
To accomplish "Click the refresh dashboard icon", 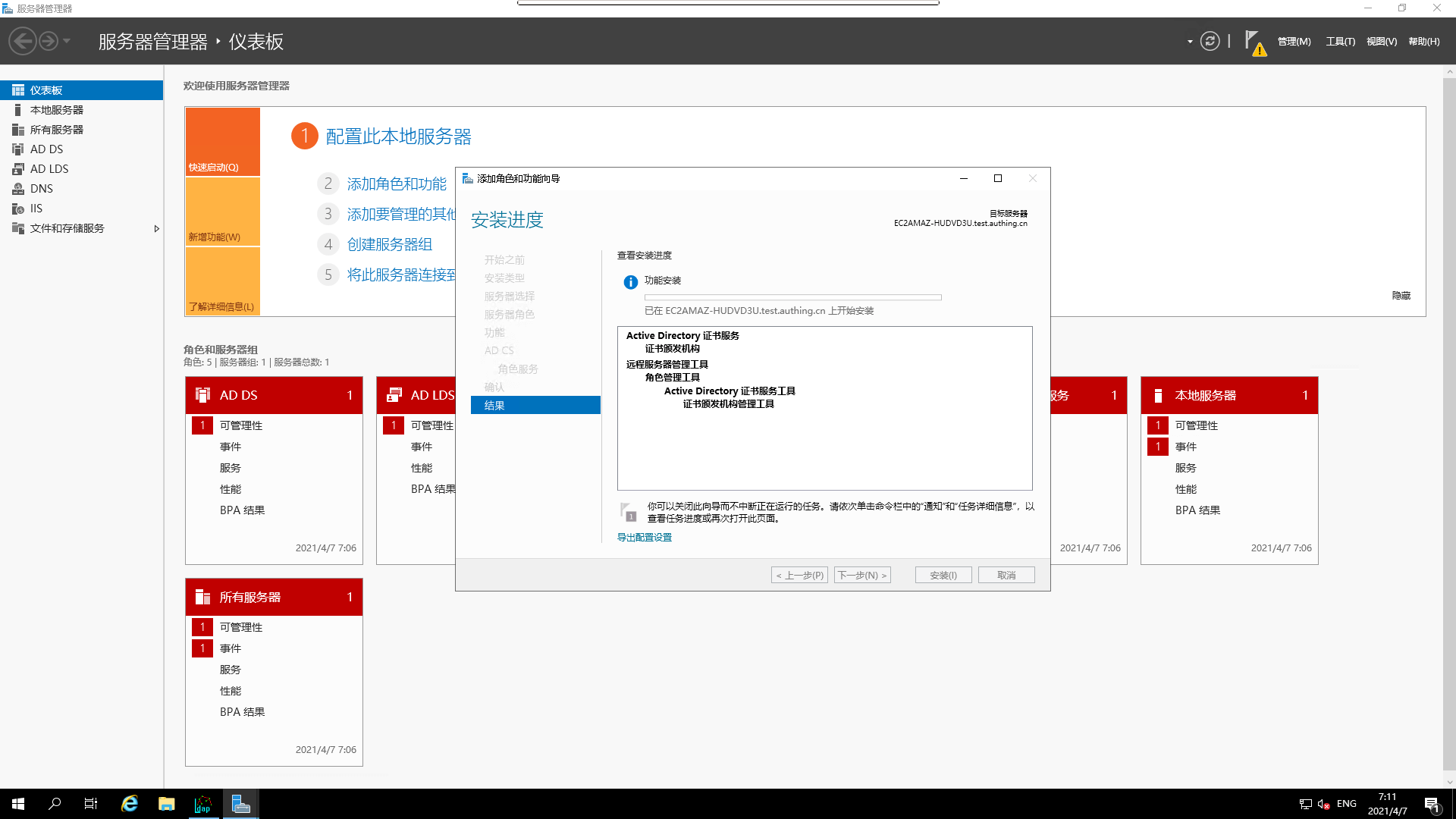I will point(1210,42).
